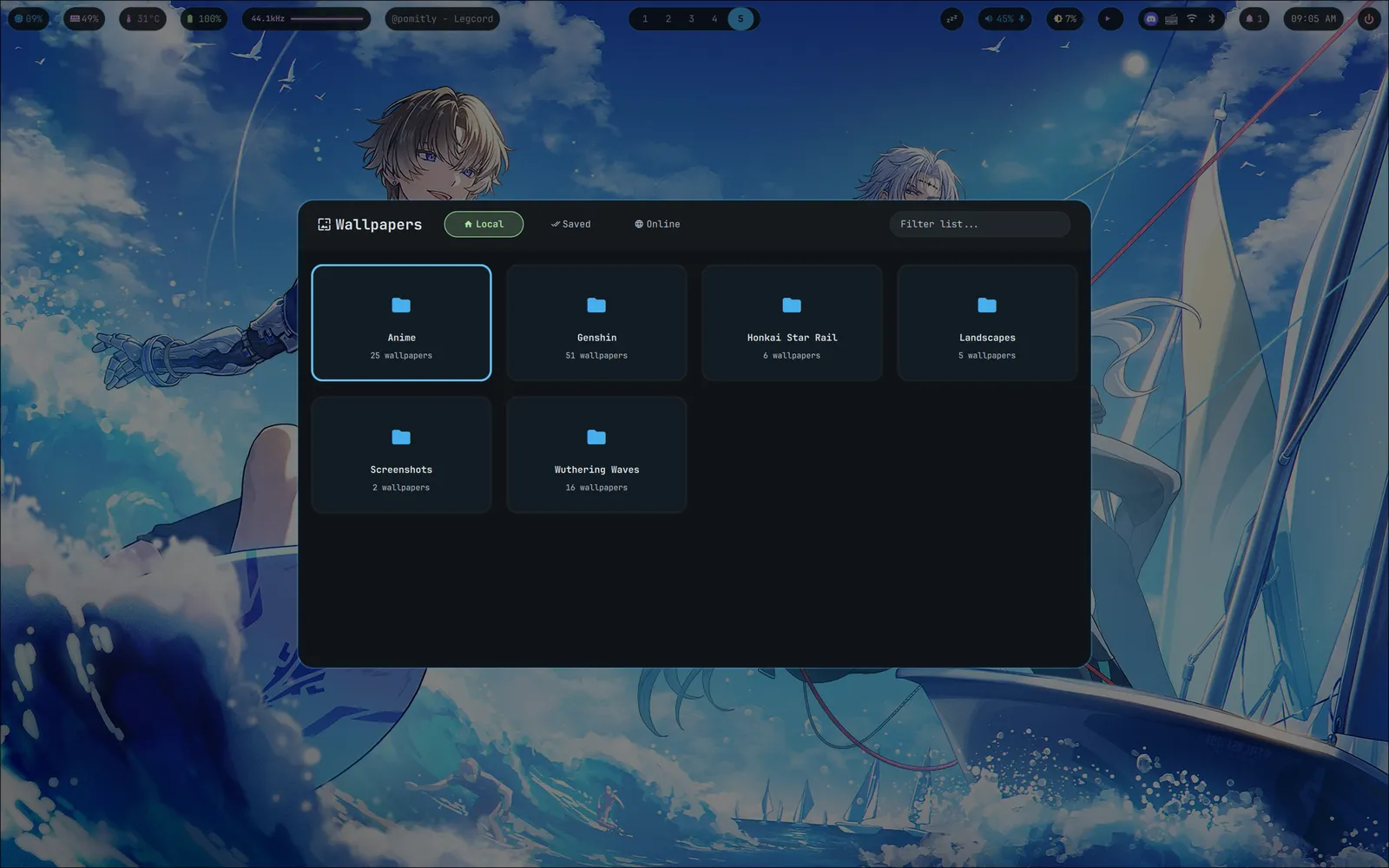
Task: Open the Wuthering Waves folder
Action: pos(596,455)
